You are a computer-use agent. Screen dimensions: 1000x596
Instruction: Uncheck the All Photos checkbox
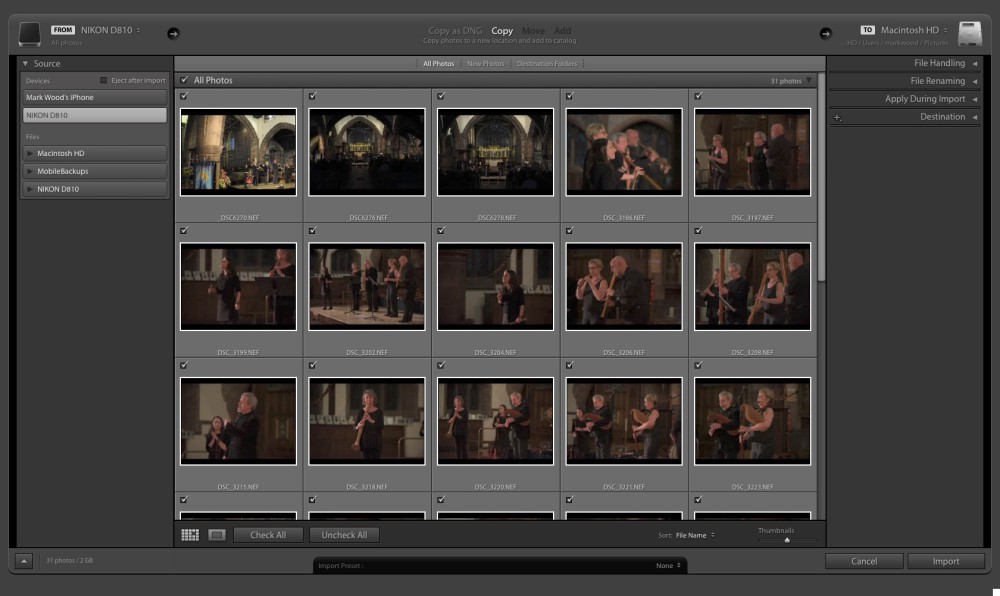184,80
